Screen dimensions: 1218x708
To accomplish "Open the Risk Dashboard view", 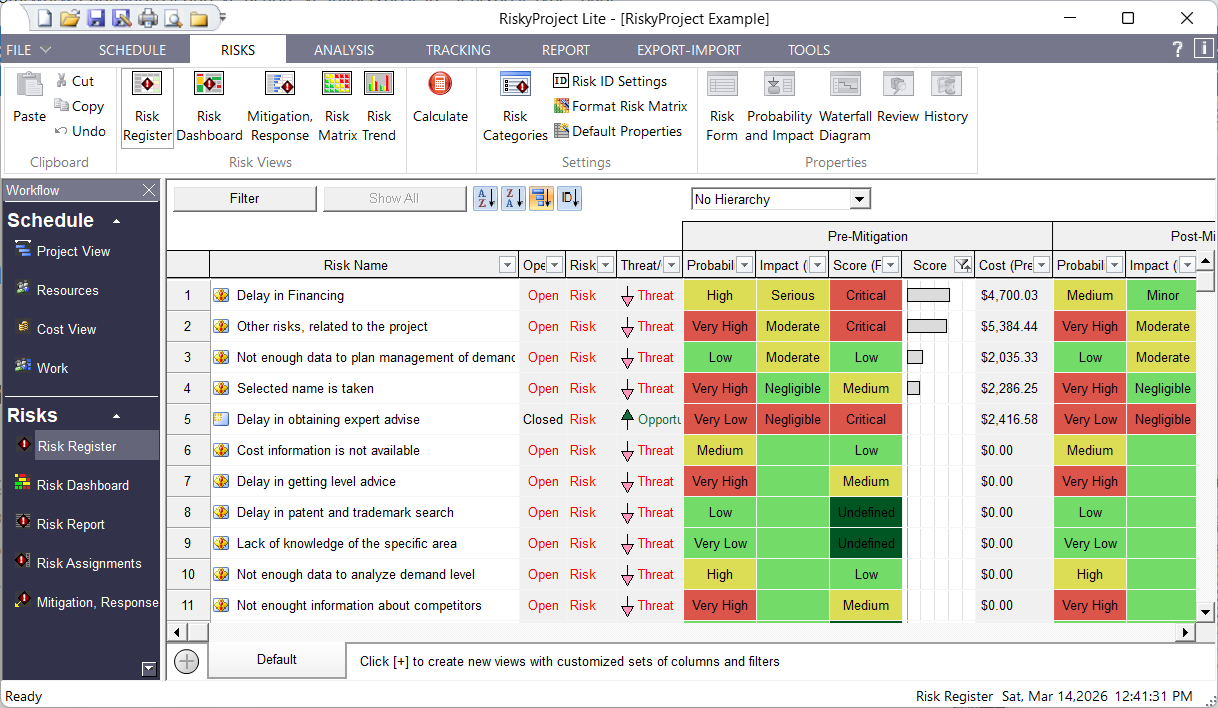I will [209, 105].
